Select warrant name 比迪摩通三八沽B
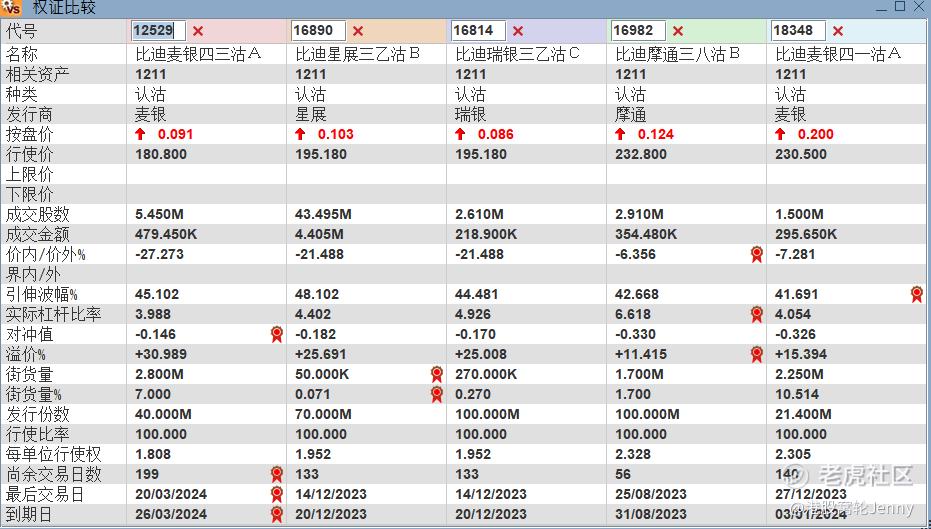This screenshot has width=931, height=529. [x=677, y=55]
